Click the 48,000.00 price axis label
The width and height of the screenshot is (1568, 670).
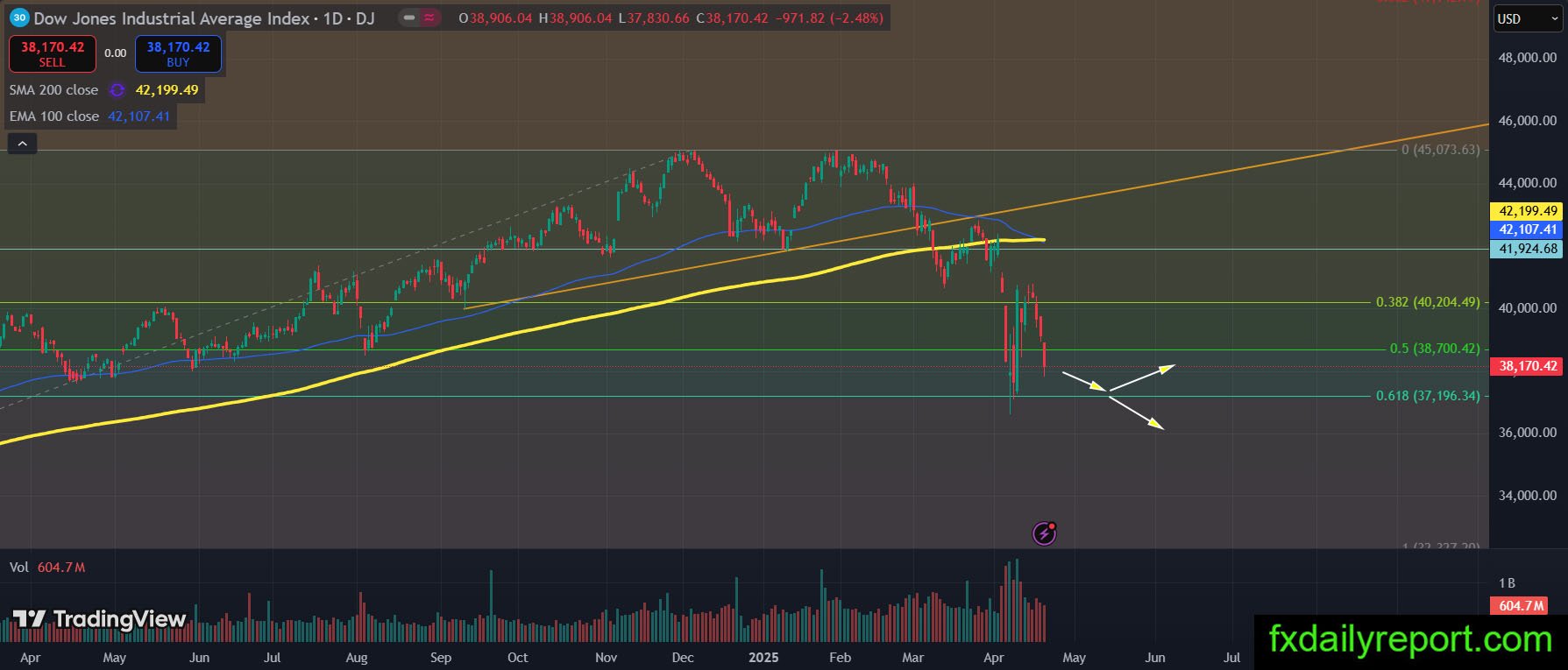pyautogui.click(x=1528, y=58)
